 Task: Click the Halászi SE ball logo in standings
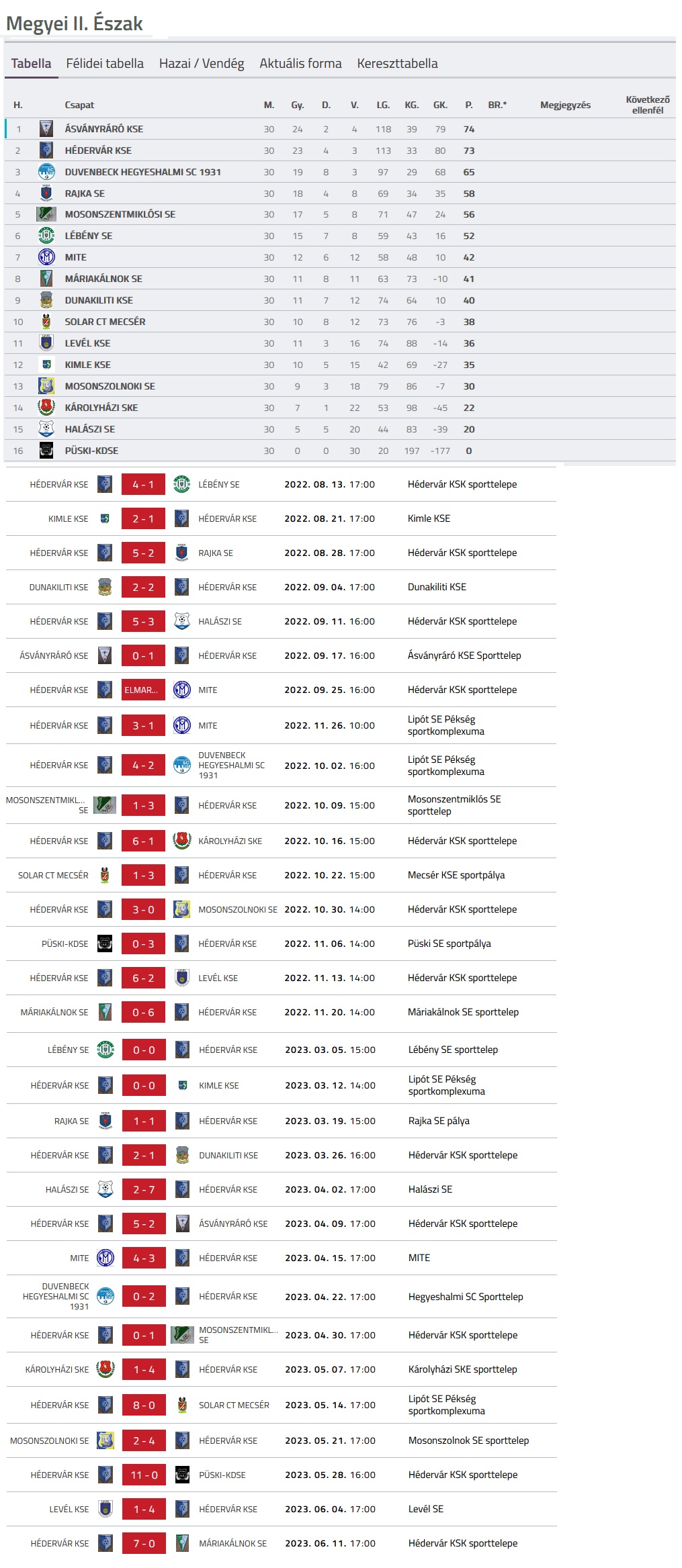(x=46, y=429)
